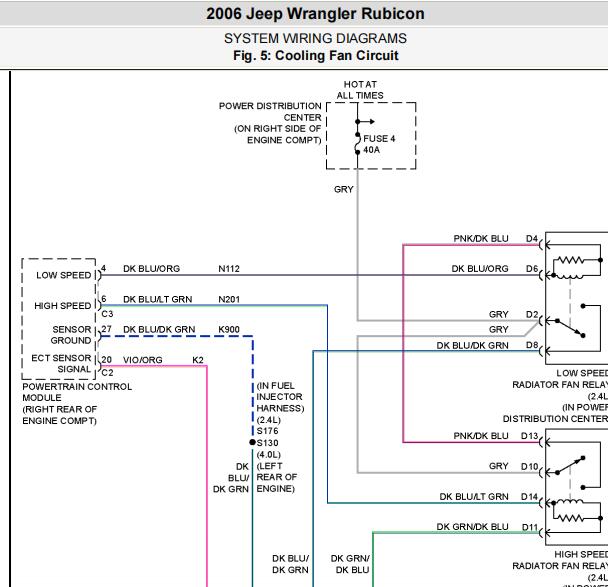Click the 'VIO/ORG' wire label

point(143,360)
